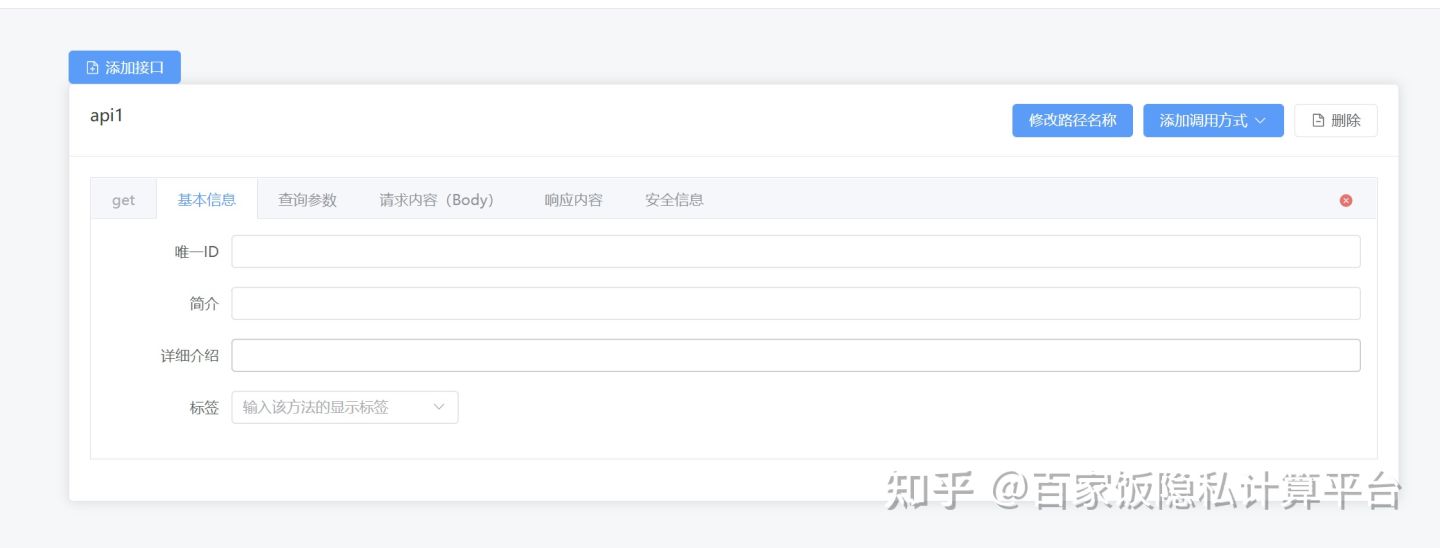1440x548 pixels.
Task: Open the 安全信息 tab
Action: point(675,200)
